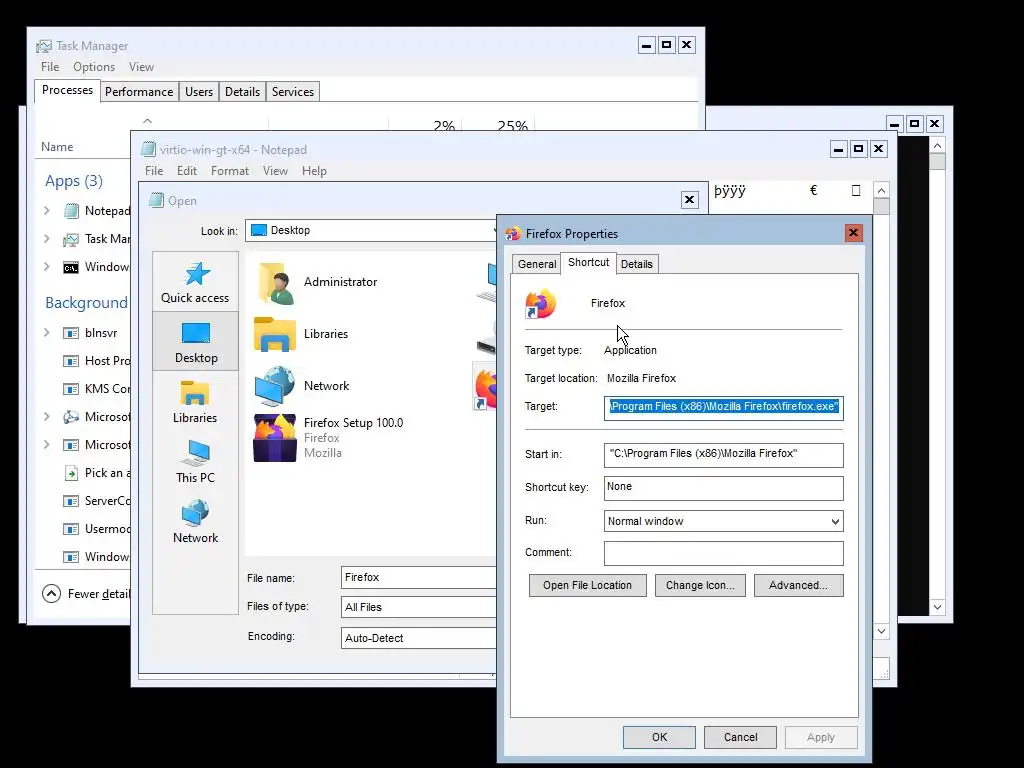Open Task Manager's View menu

[141, 67]
